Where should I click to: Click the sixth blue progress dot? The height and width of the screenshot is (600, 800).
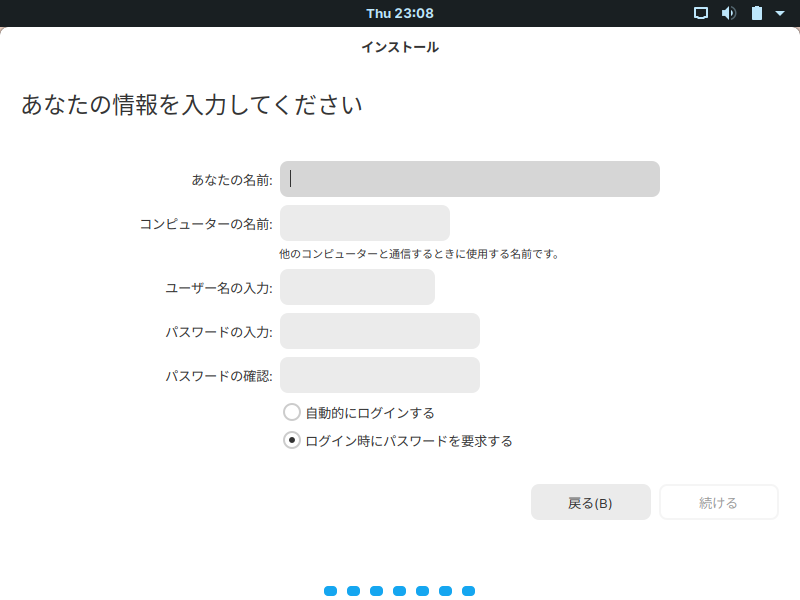(445, 591)
